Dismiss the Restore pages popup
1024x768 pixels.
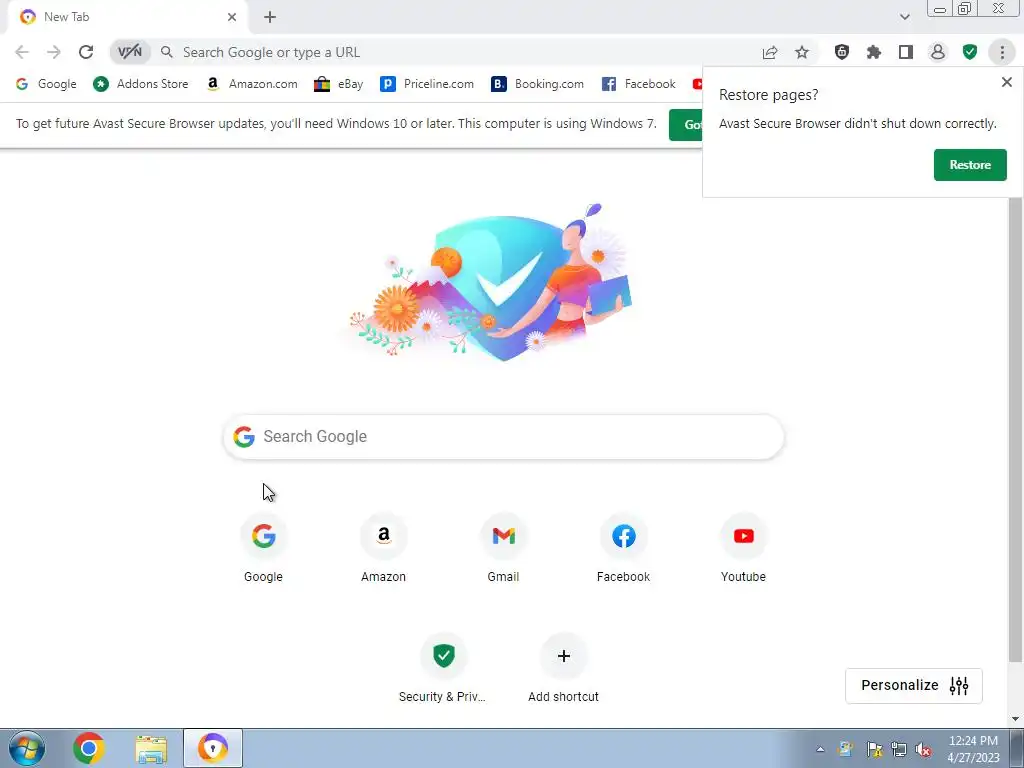click(x=1006, y=82)
